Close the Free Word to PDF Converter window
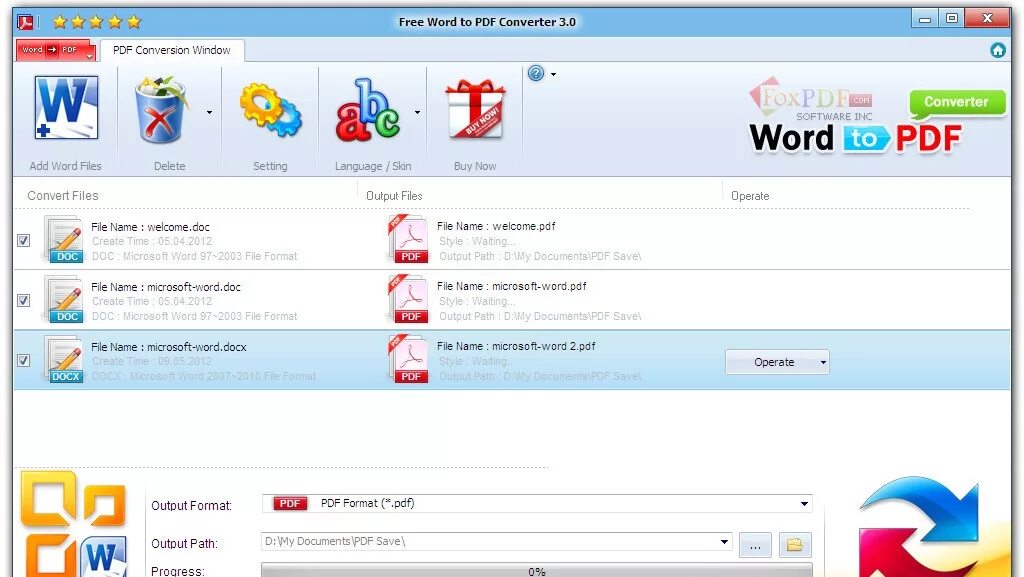The image size is (1024, 577). [x=987, y=19]
